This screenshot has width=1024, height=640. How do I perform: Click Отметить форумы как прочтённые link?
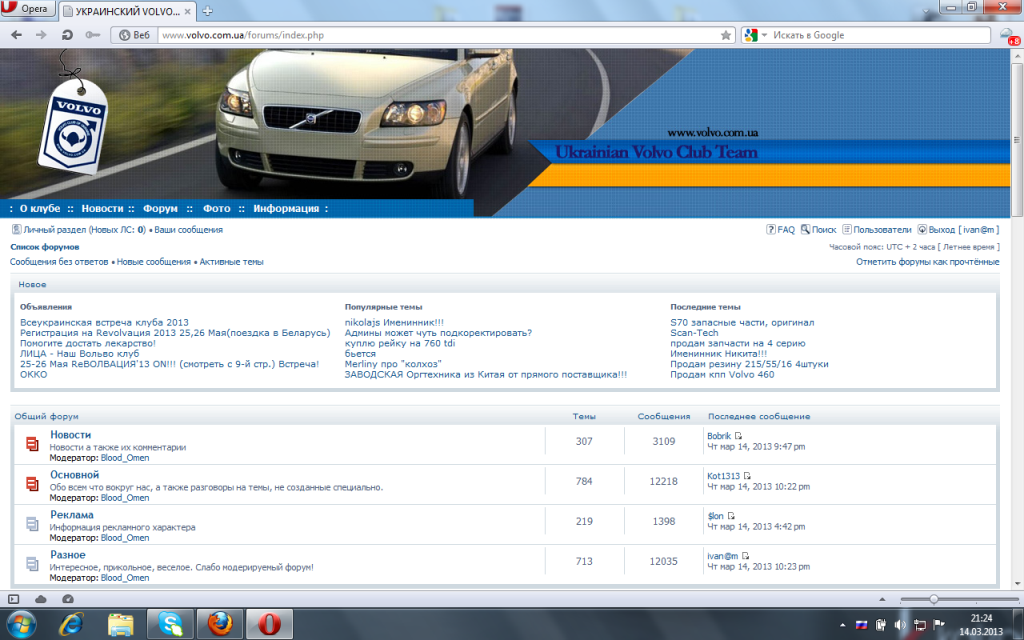(927, 262)
